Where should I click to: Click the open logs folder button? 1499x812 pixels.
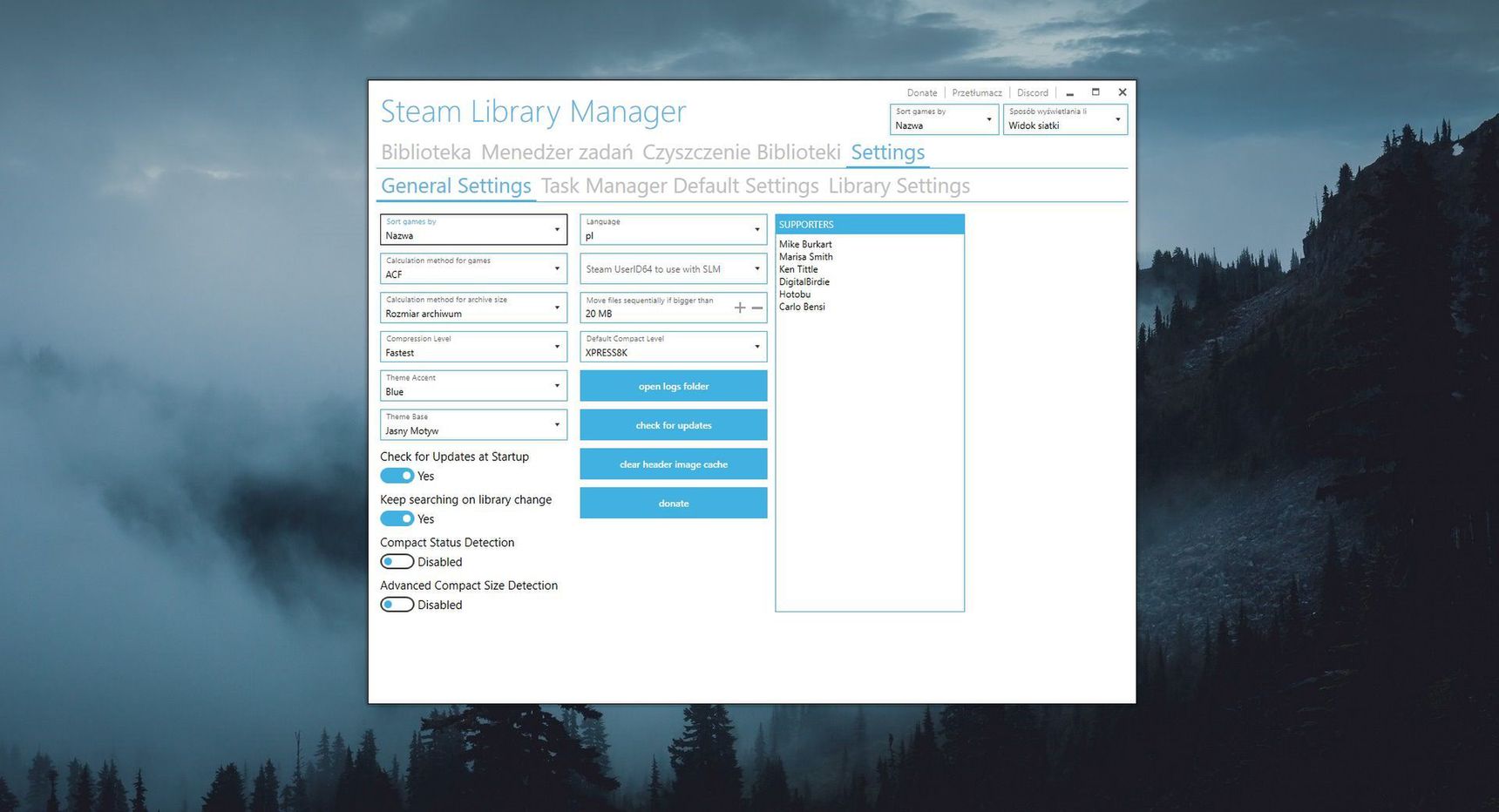pyautogui.click(x=674, y=386)
